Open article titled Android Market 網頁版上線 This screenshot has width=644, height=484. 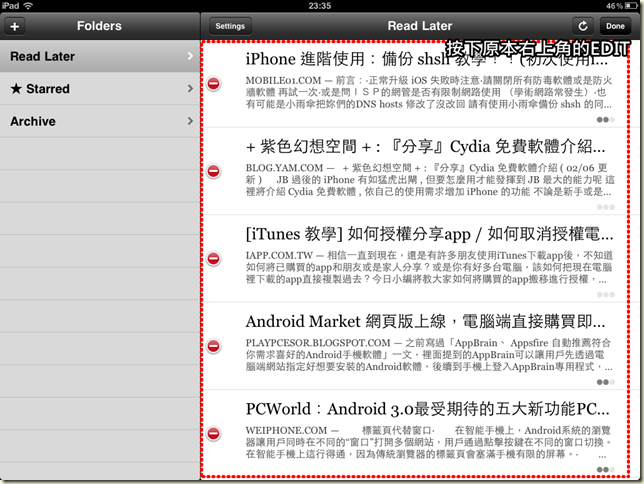425,321
